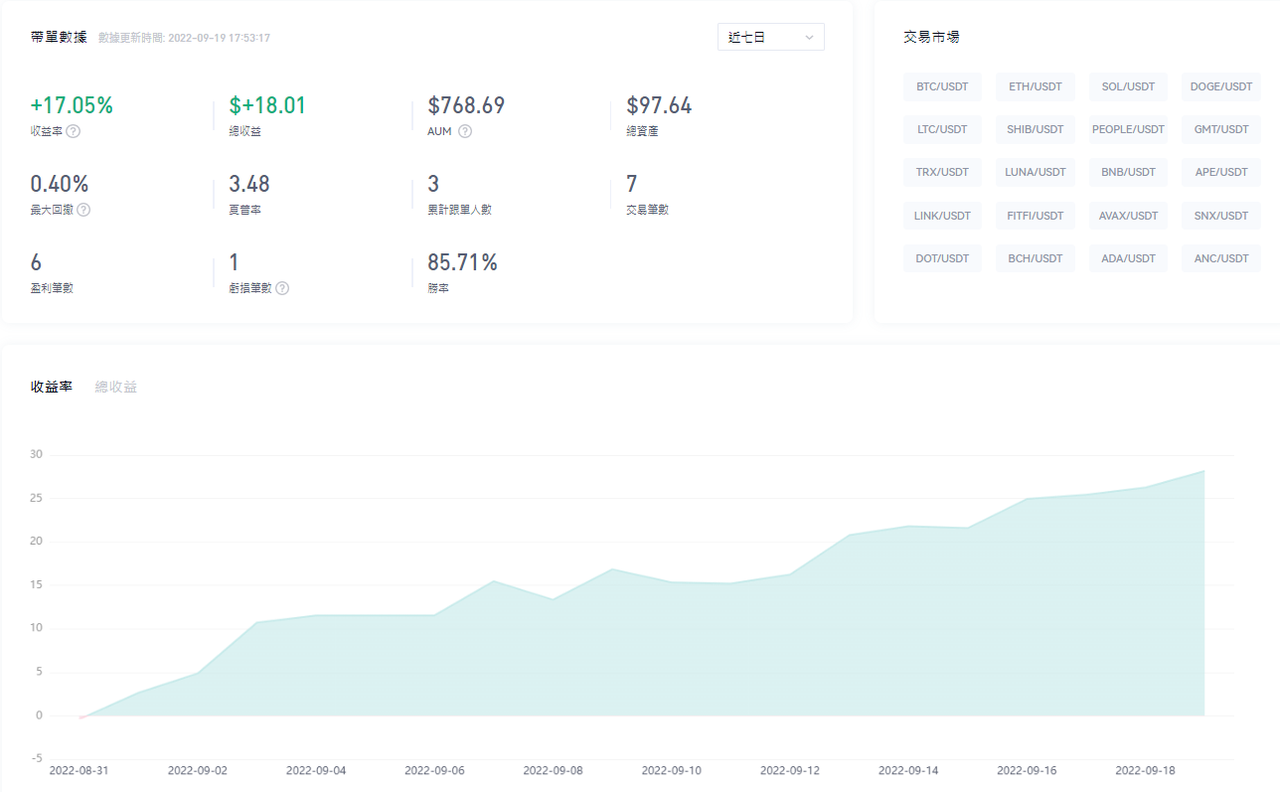Click the +17.05% return rate value
Viewport: 1280px width, 792px height.
coord(72,106)
